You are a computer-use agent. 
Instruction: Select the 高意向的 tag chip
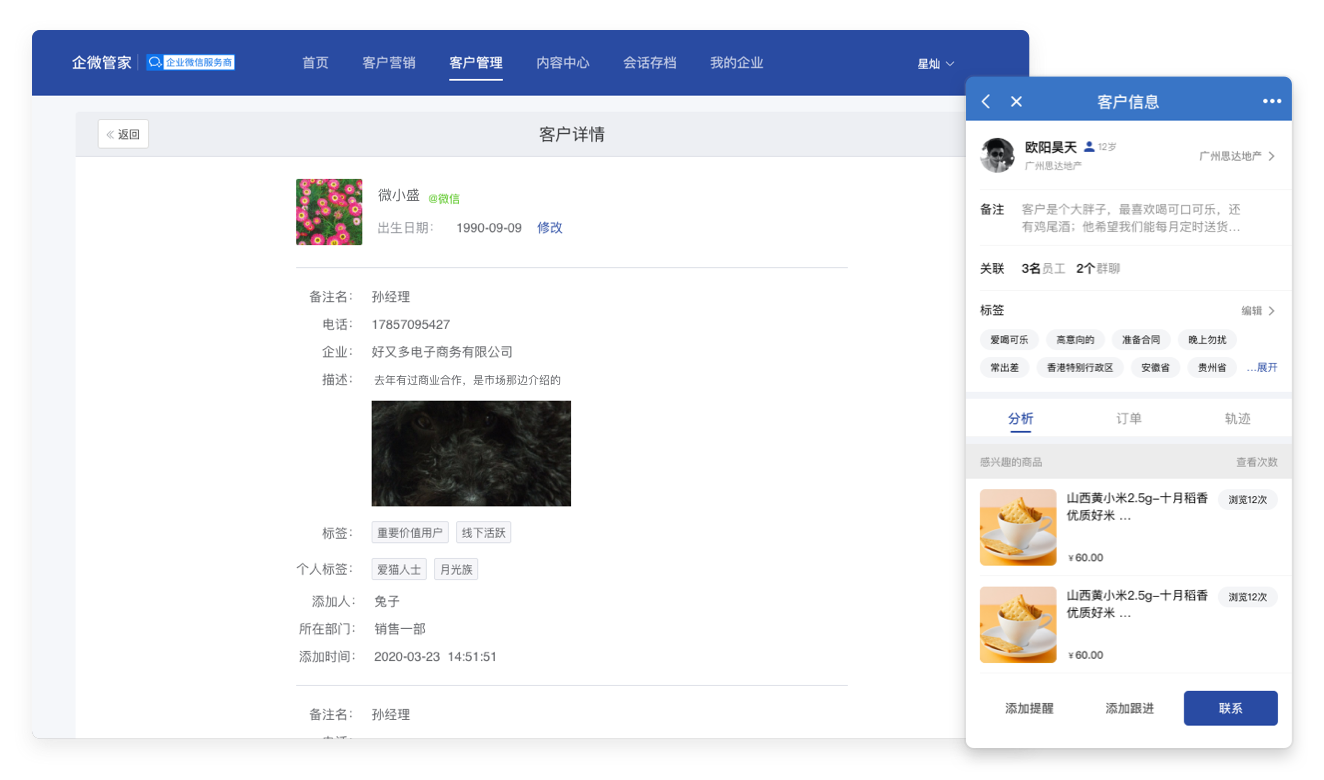click(x=1076, y=340)
